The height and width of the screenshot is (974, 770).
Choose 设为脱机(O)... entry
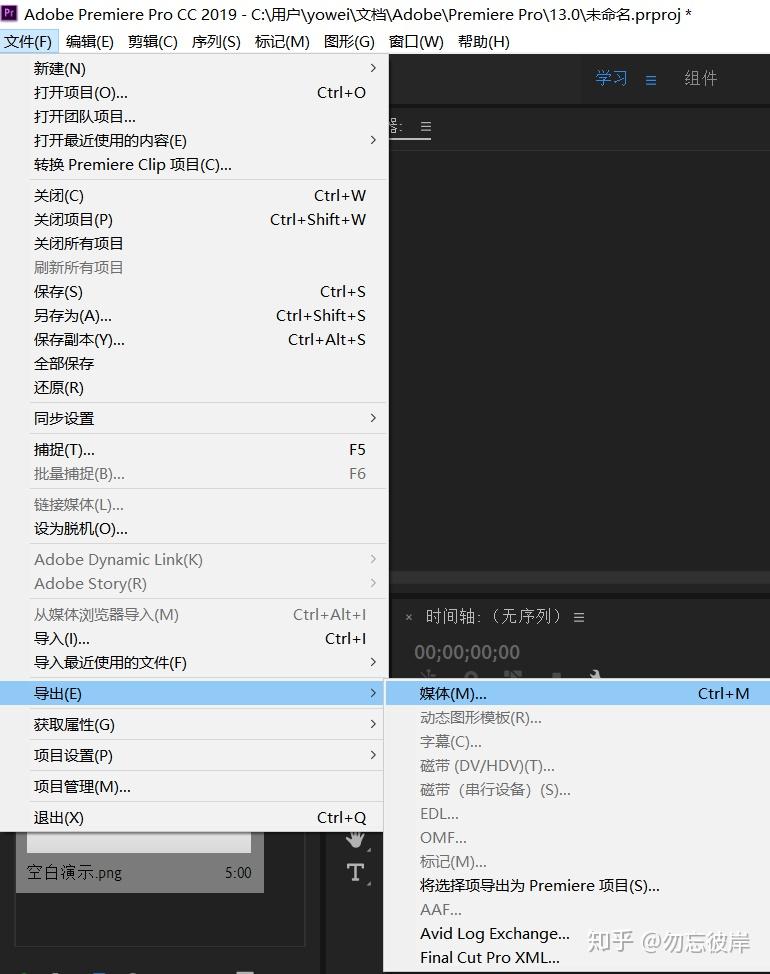[x=194, y=529]
